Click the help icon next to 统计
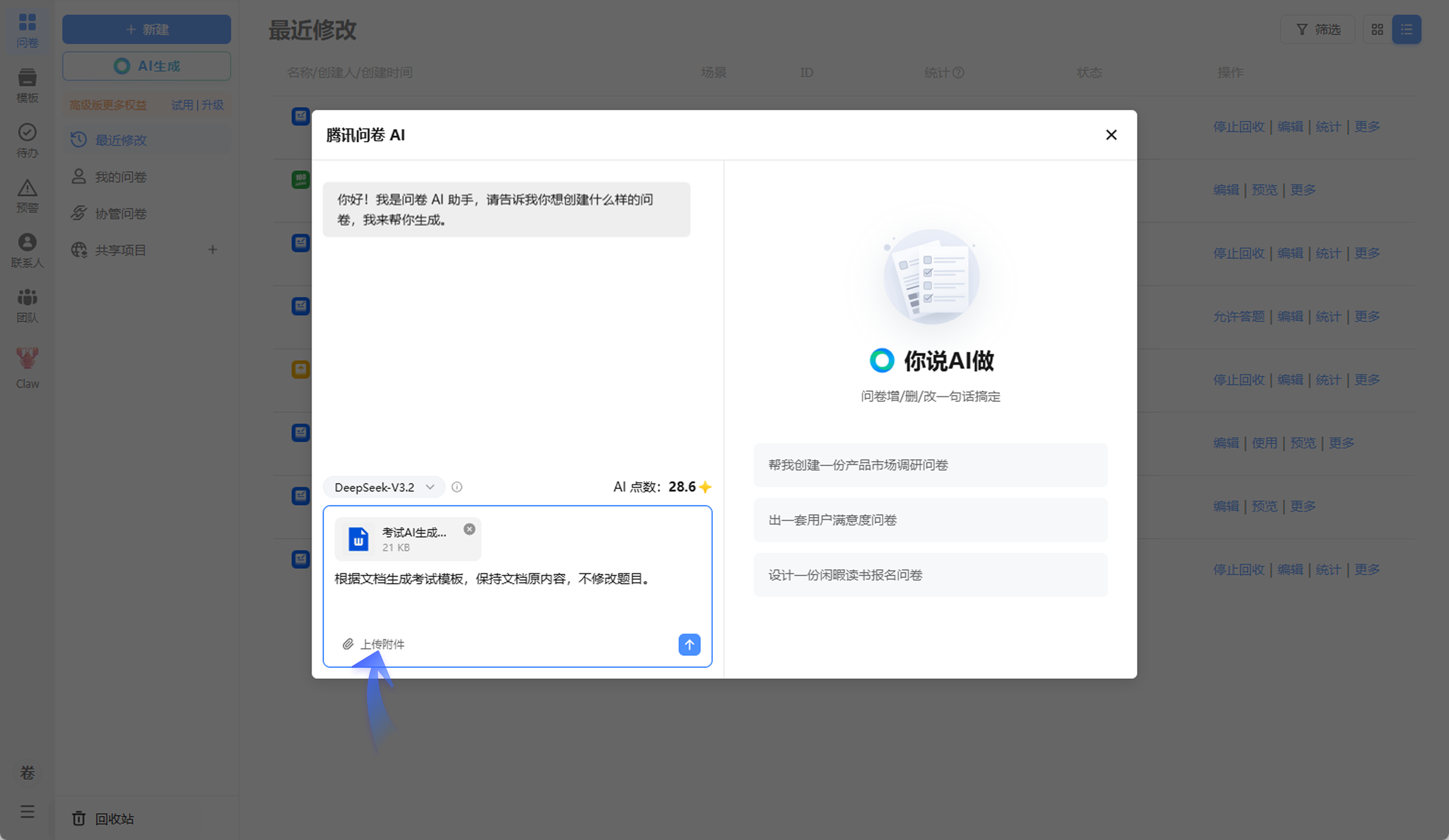Viewport: 1449px width, 840px height. tap(958, 72)
